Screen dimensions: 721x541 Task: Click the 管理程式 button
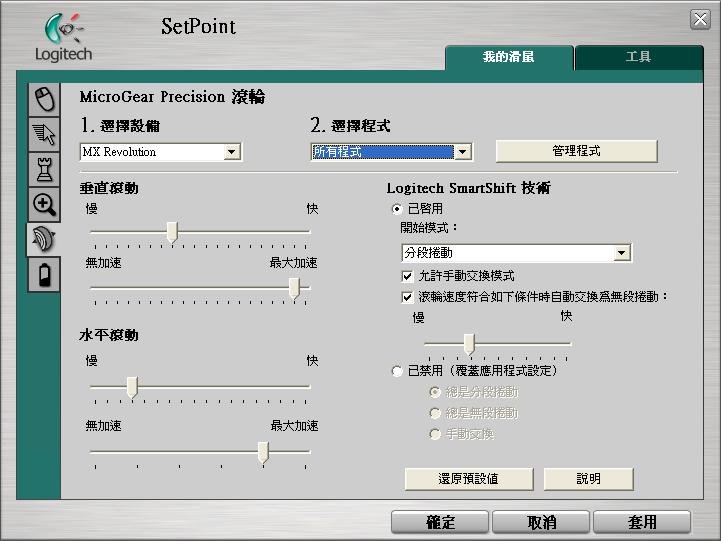[577, 151]
